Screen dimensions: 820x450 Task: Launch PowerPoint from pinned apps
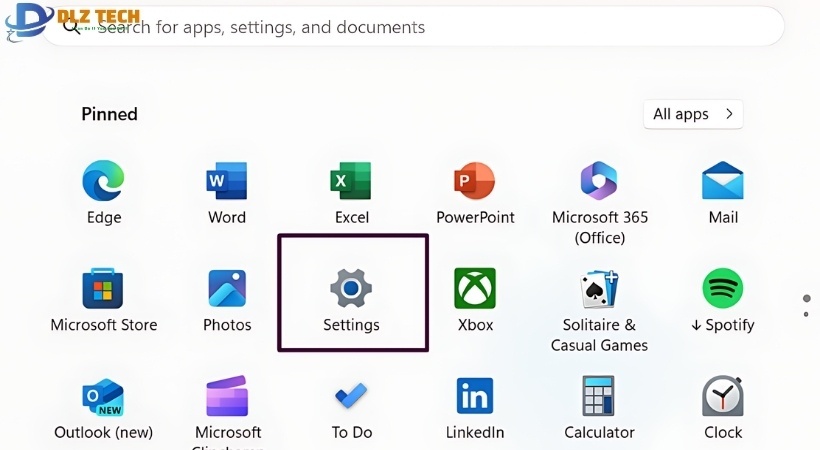click(x=474, y=181)
